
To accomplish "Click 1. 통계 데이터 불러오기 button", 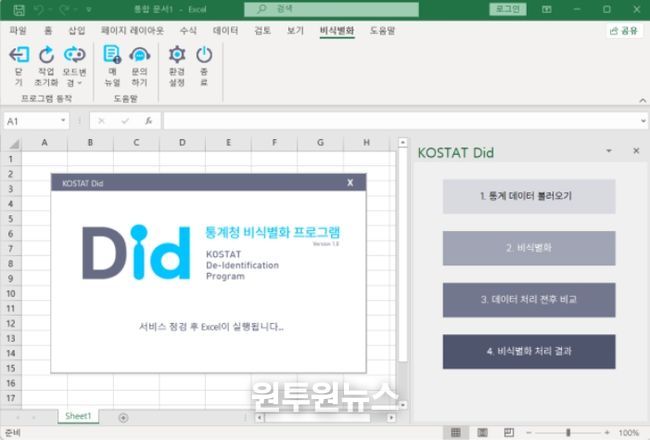I will pyautogui.click(x=529, y=197).
